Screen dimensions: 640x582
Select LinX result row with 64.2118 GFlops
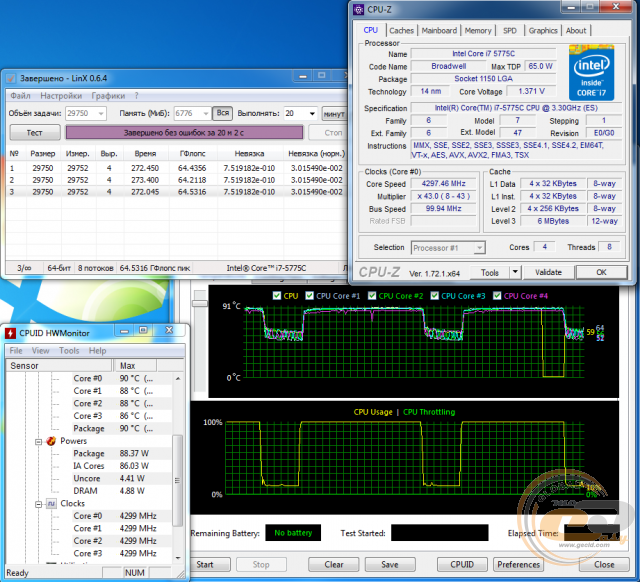pos(176,180)
